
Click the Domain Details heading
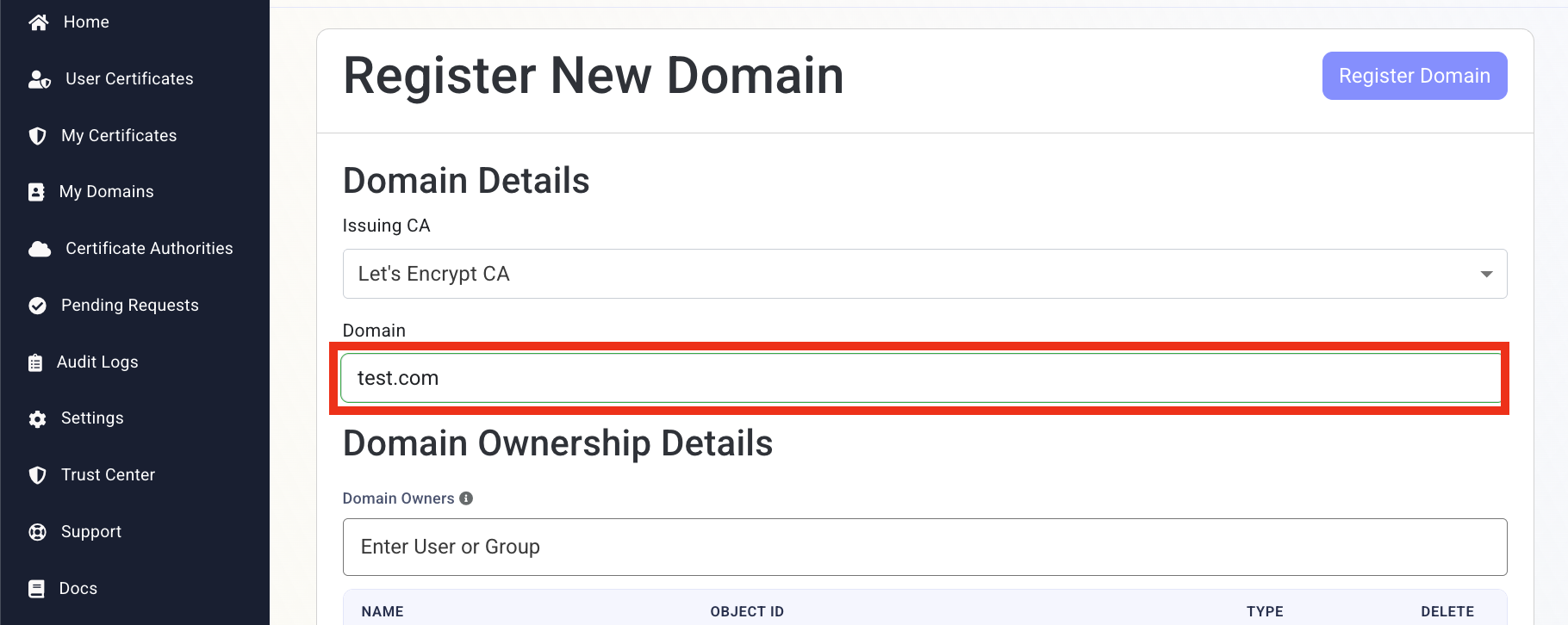pyautogui.click(x=466, y=181)
